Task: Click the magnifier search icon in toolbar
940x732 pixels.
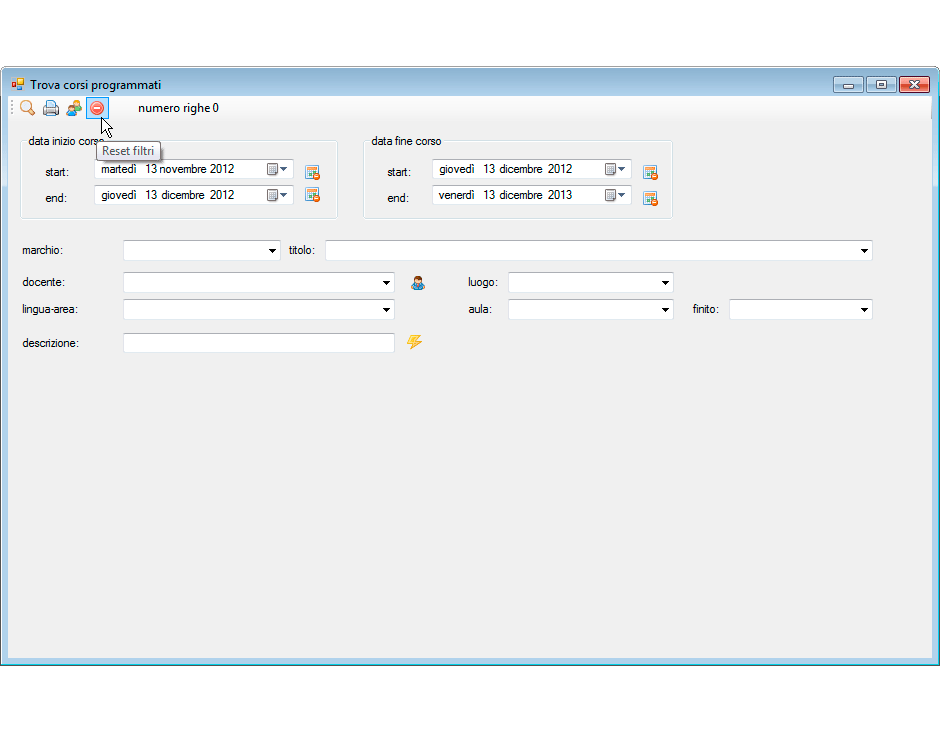Action: 27,108
